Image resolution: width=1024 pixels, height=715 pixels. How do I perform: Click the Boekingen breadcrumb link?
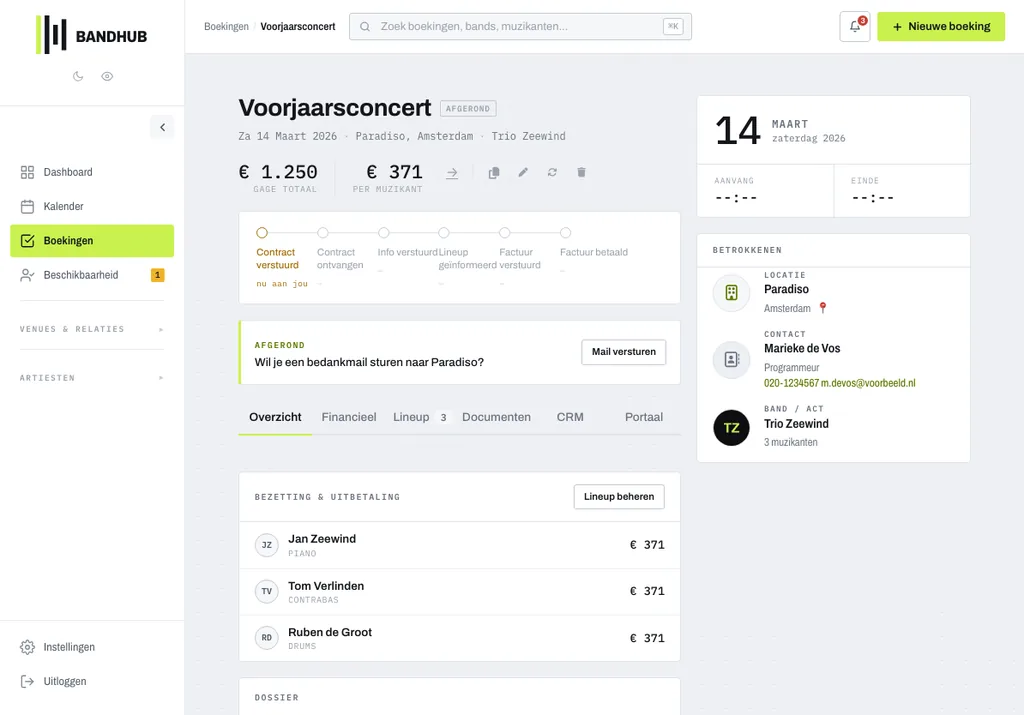point(226,27)
